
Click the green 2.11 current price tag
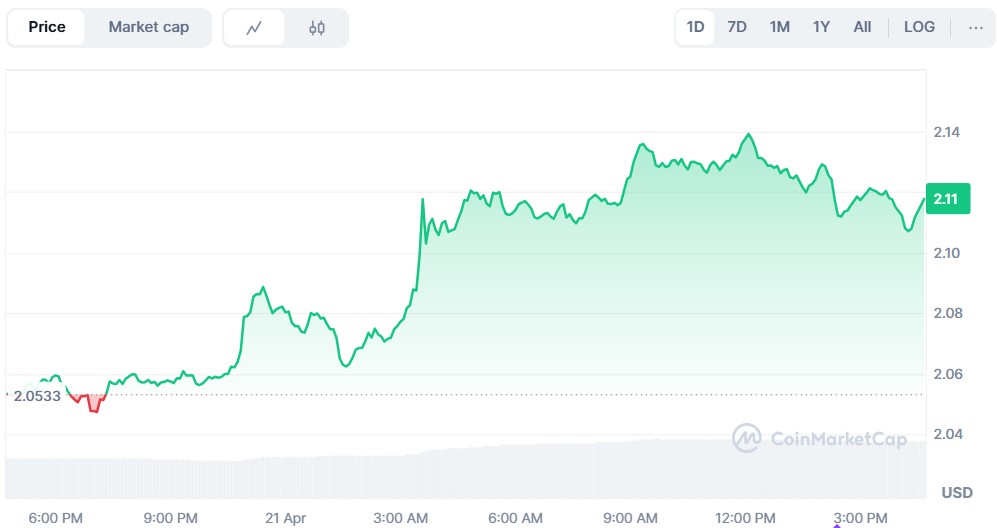pos(945,199)
